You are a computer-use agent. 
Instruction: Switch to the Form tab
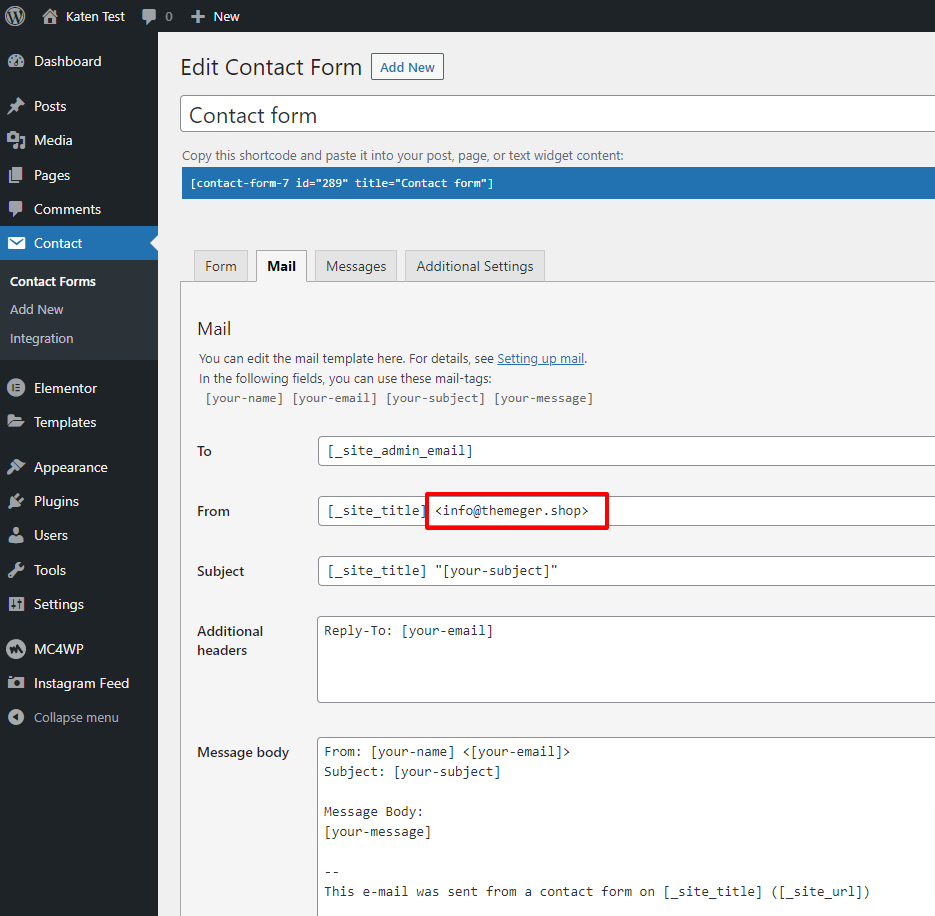pos(221,266)
